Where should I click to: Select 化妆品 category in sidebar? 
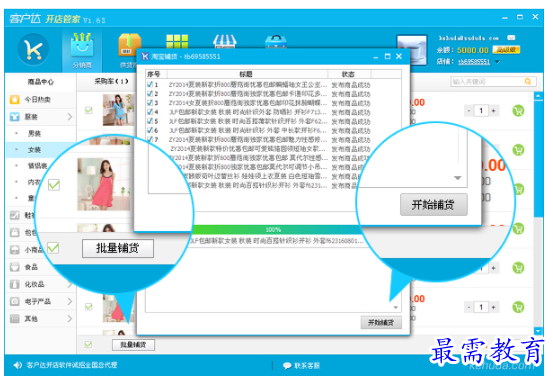[34, 284]
